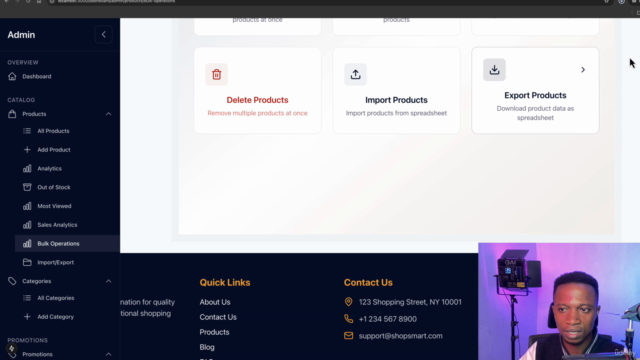This screenshot has height=360, width=640.
Task: Click the lightning bolt badge in sidebar corner
Action: pos(11,349)
